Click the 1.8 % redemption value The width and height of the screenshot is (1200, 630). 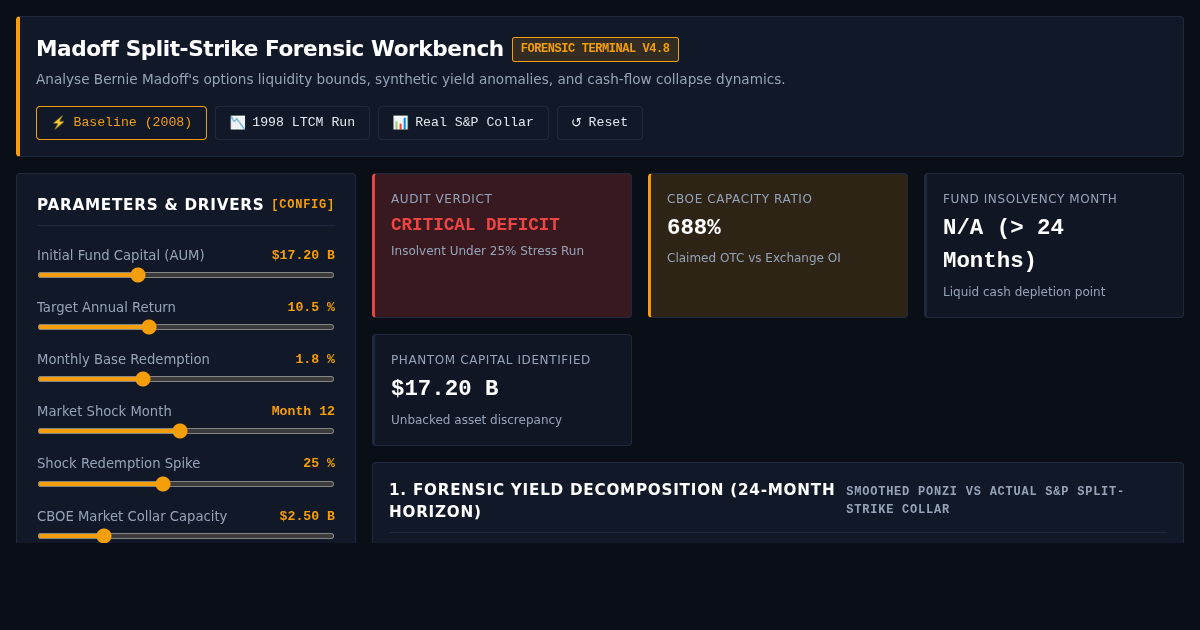click(x=315, y=359)
